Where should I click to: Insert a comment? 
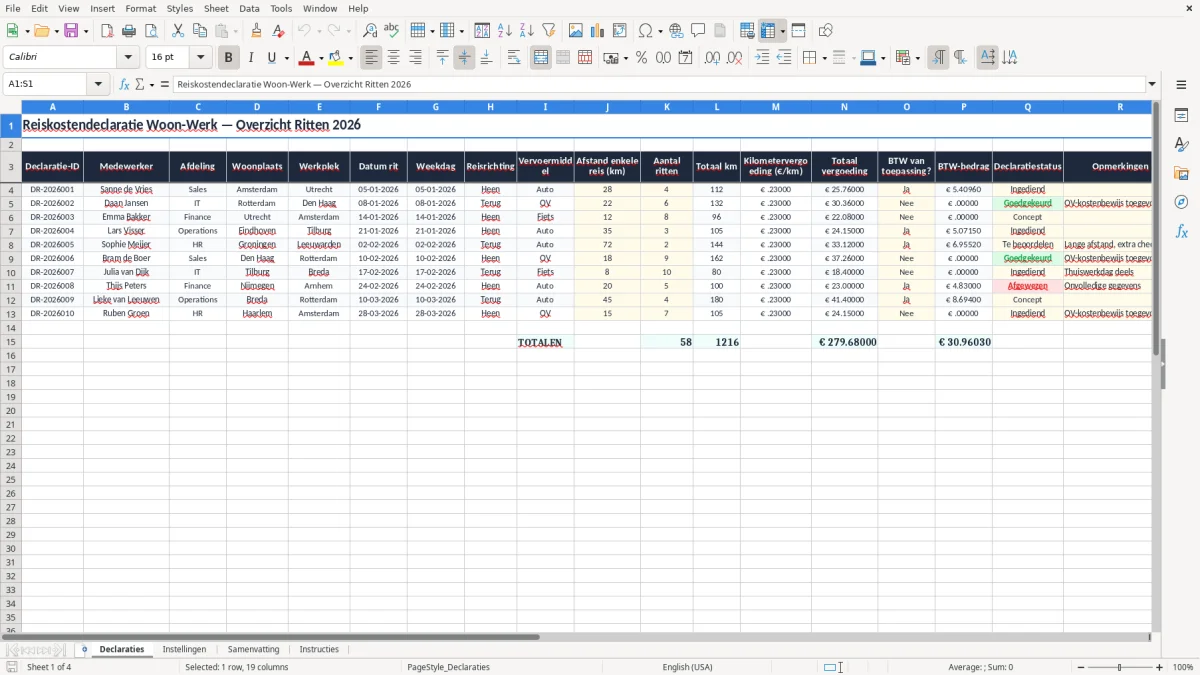pyautogui.click(x=698, y=31)
